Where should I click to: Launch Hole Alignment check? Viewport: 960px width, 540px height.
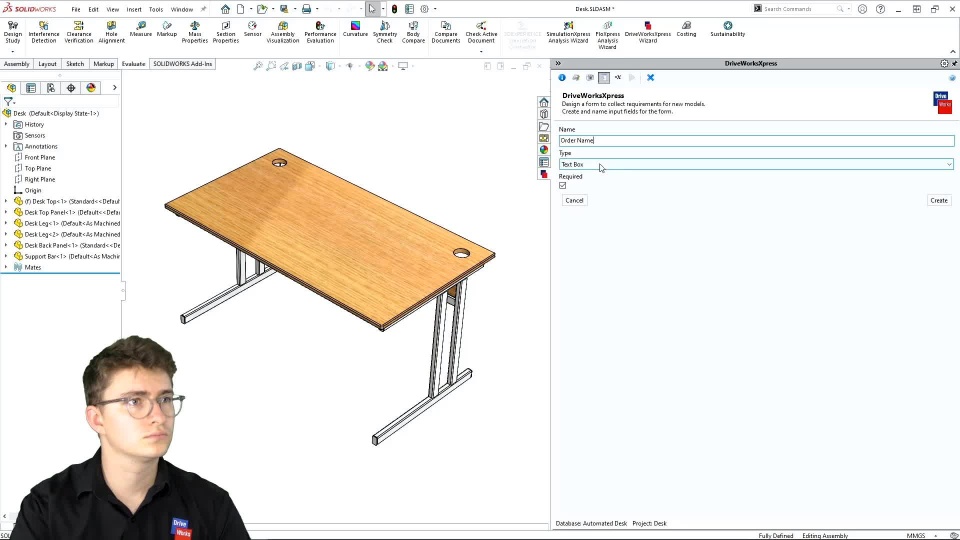click(111, 32)
